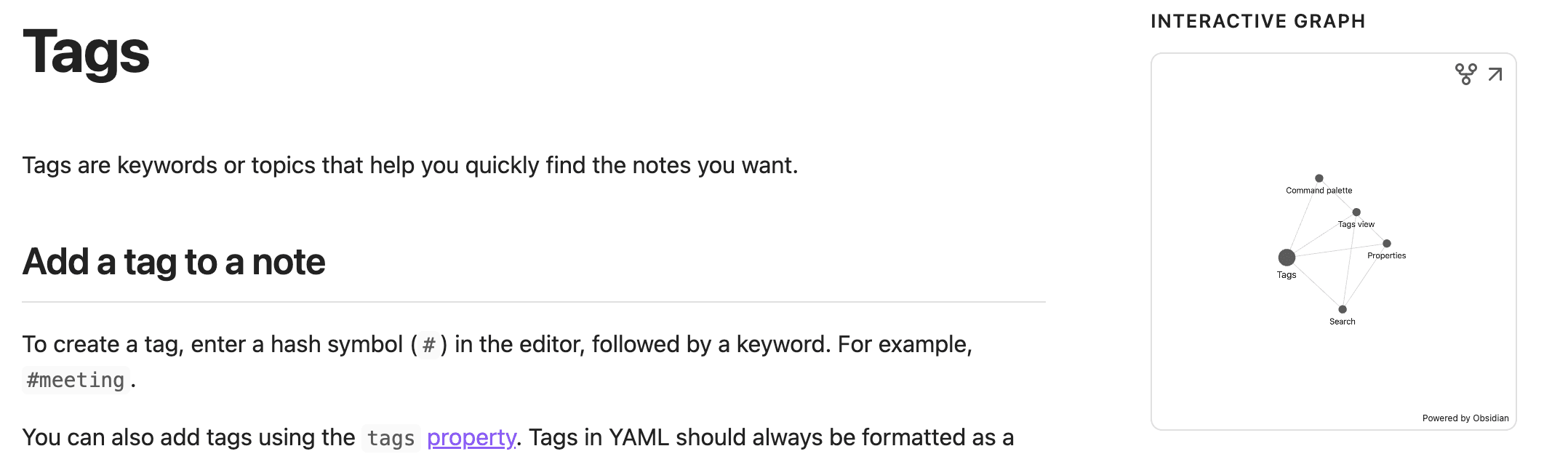Click the "Command palette" graph label
The height and width of the screenshot is (454, 1568).
(x=1319, y=191)
